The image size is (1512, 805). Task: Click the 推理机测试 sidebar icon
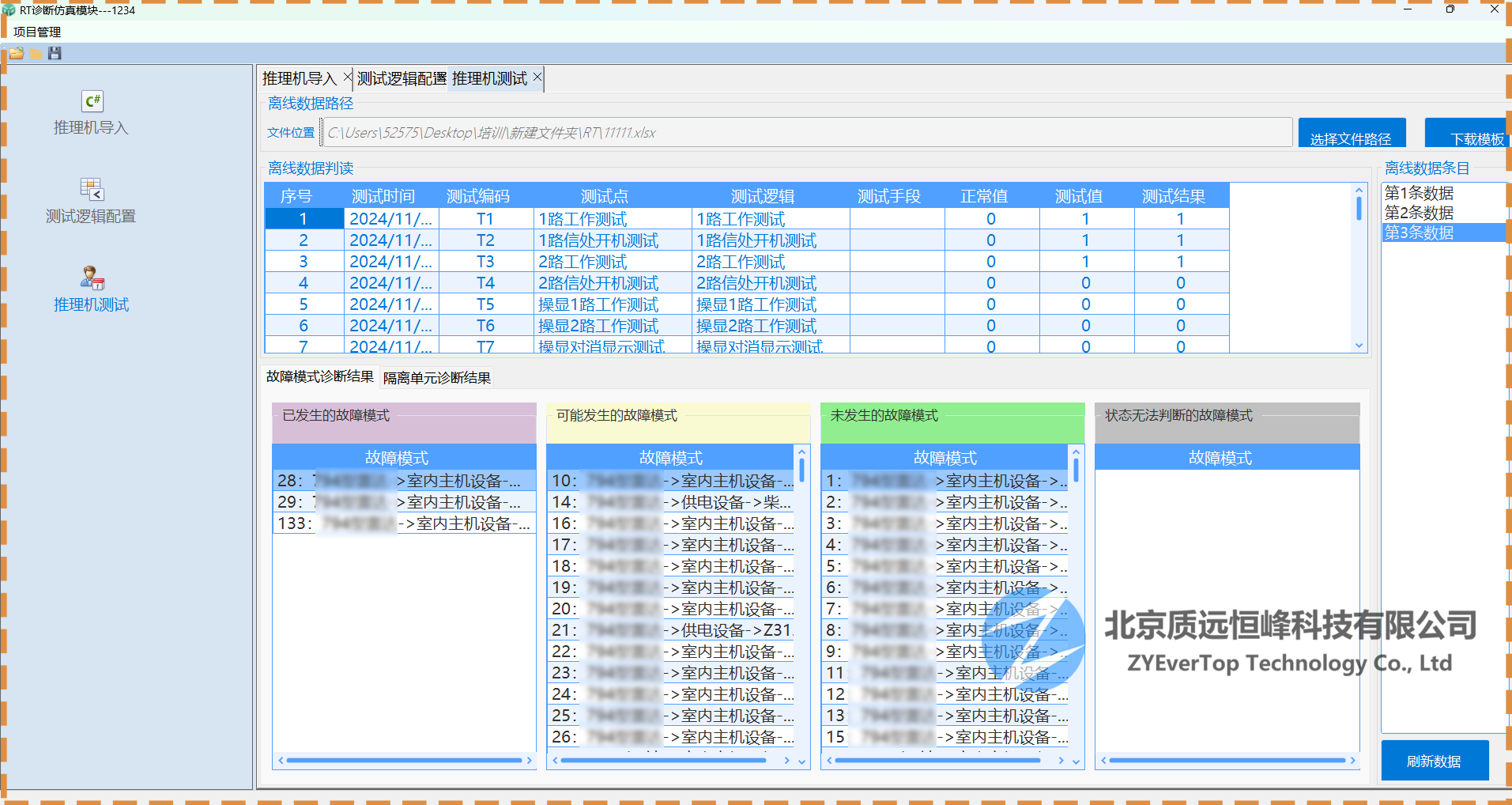(x=92, y=278)
